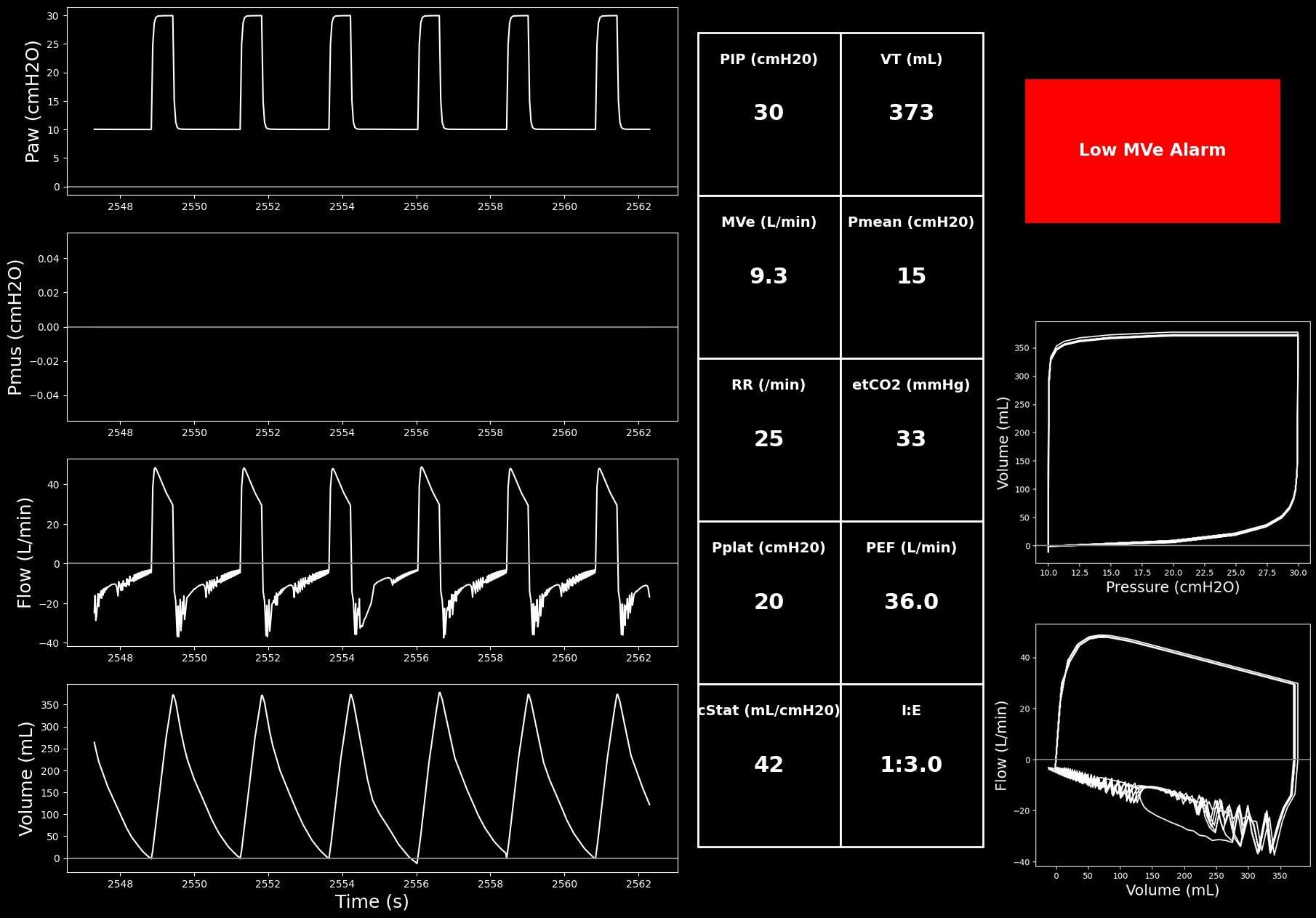1316x918 pixels.
Task: Click the 30.0 tick on pressure loop axis
Action: [x=1298, y=573]
